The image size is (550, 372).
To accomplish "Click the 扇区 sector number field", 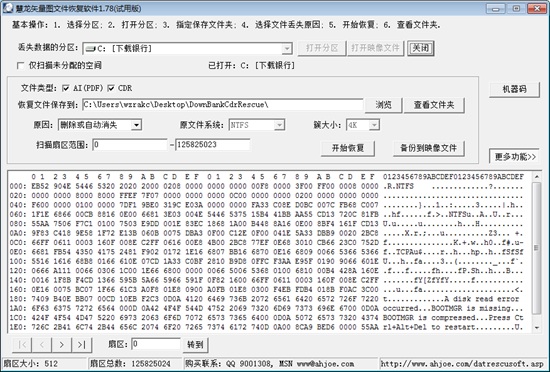I will pos(156,344).
